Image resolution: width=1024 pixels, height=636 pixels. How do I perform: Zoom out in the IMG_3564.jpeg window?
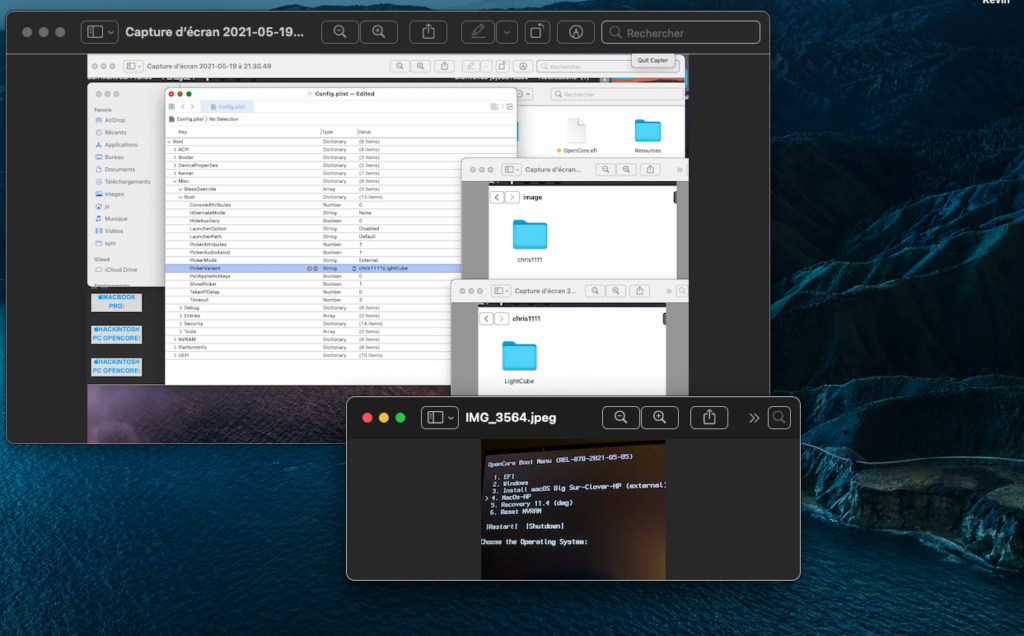pyautogui.click(x=621, y=417)
